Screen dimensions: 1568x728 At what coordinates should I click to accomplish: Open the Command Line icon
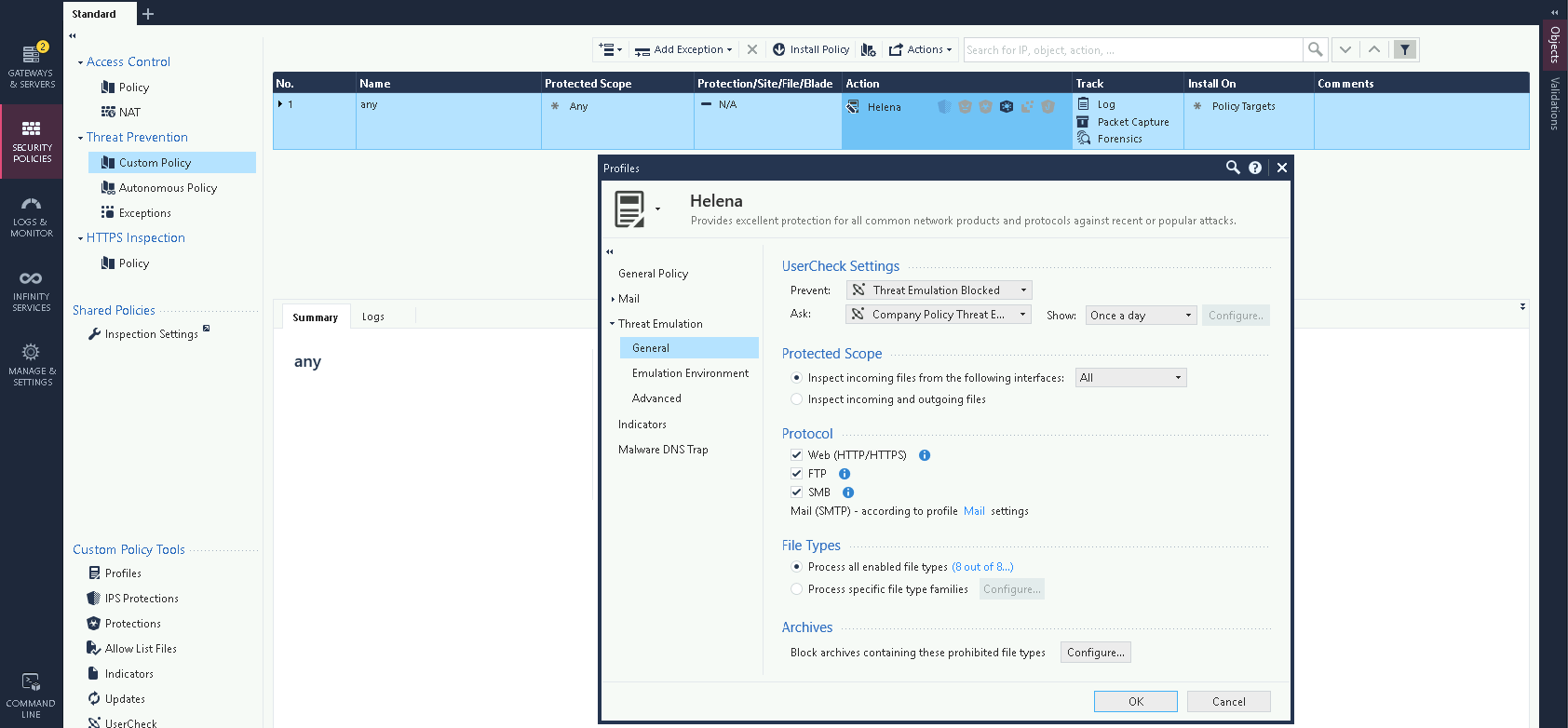pos(32,695)
